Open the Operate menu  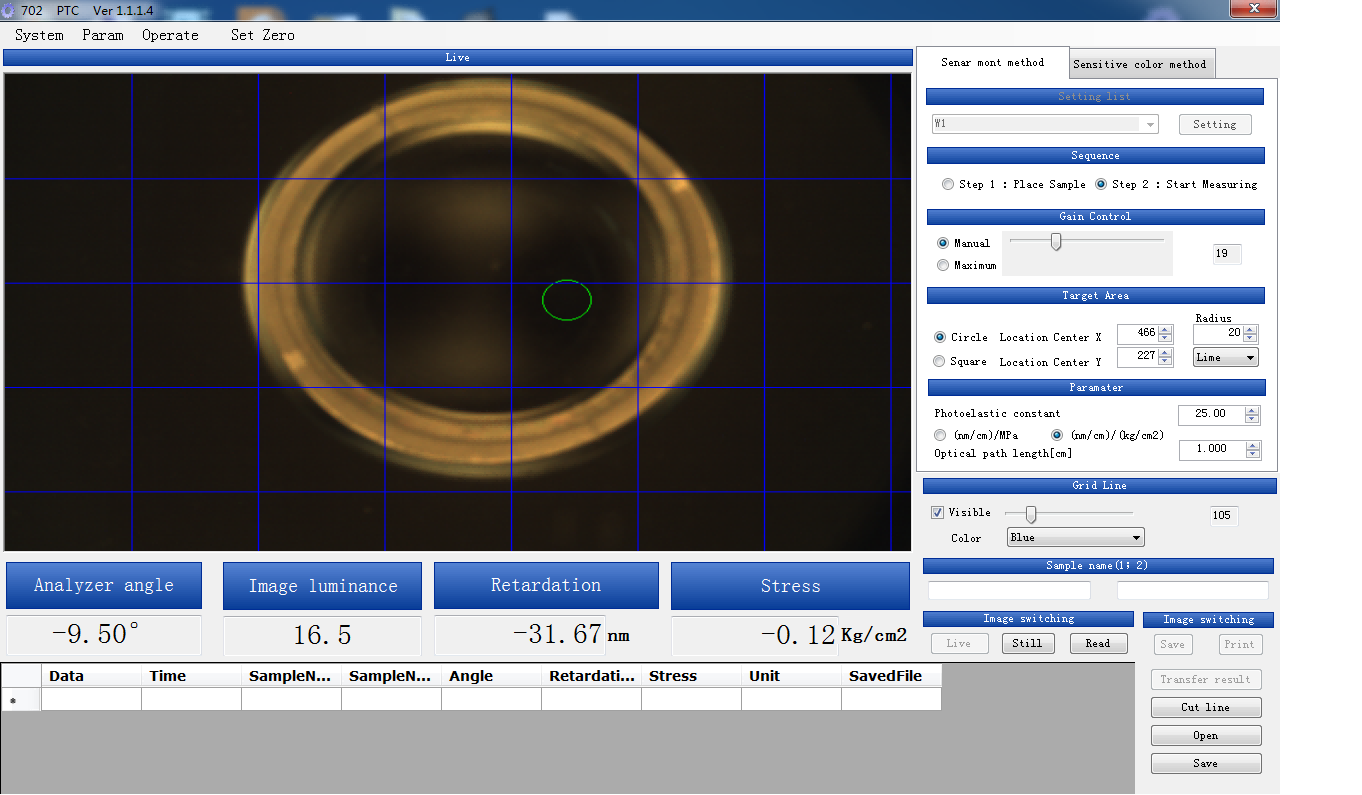tap(170, 35)
